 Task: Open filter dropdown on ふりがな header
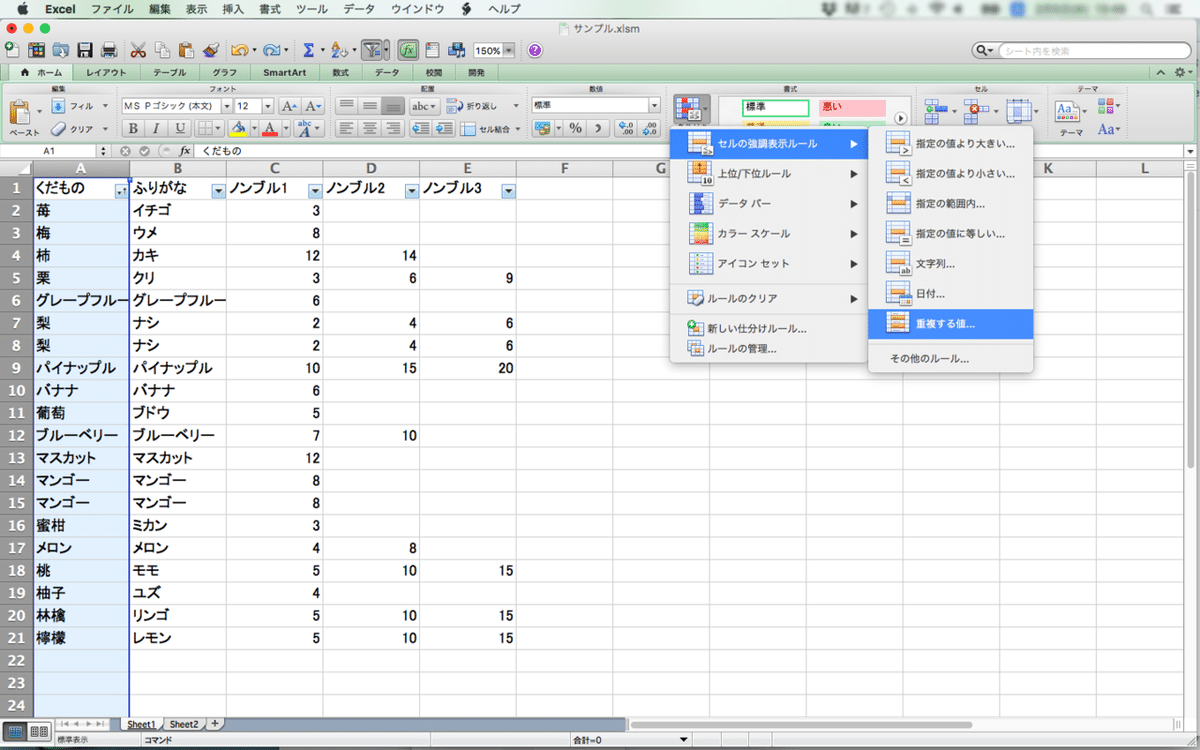(x=218, y=191)
